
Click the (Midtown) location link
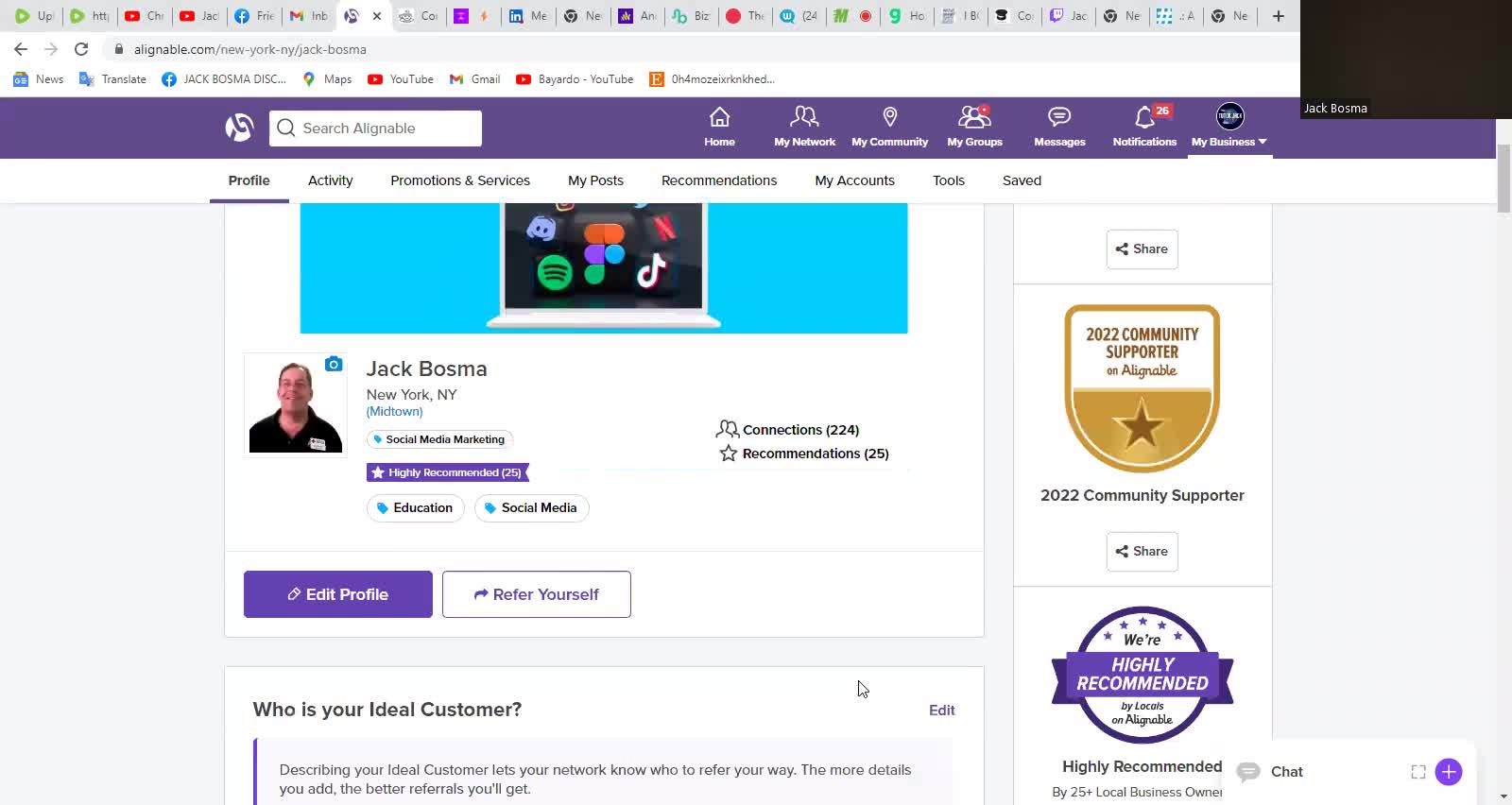click(394, 412)
